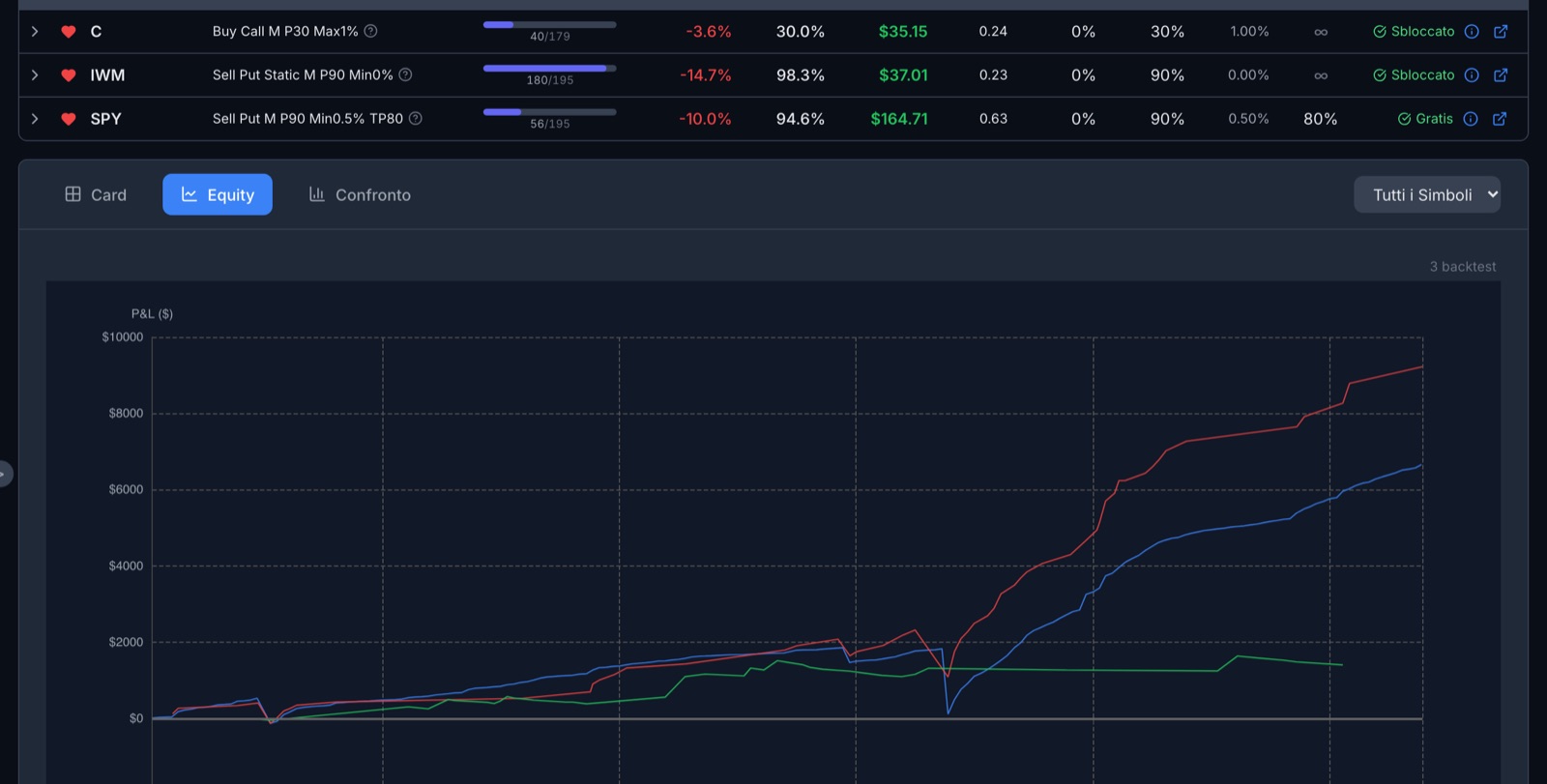
Task: Open C backtest in external link
Action: (x=1501, y=31)
